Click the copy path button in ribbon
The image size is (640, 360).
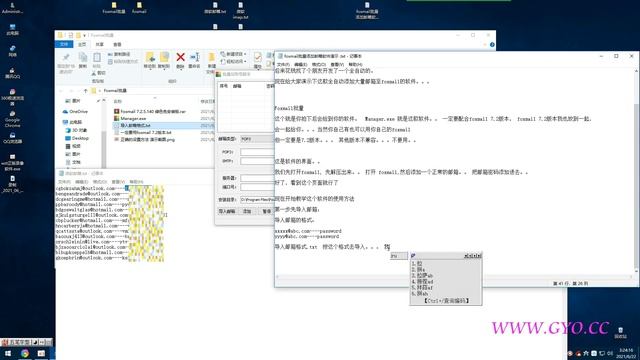point(119,54)
